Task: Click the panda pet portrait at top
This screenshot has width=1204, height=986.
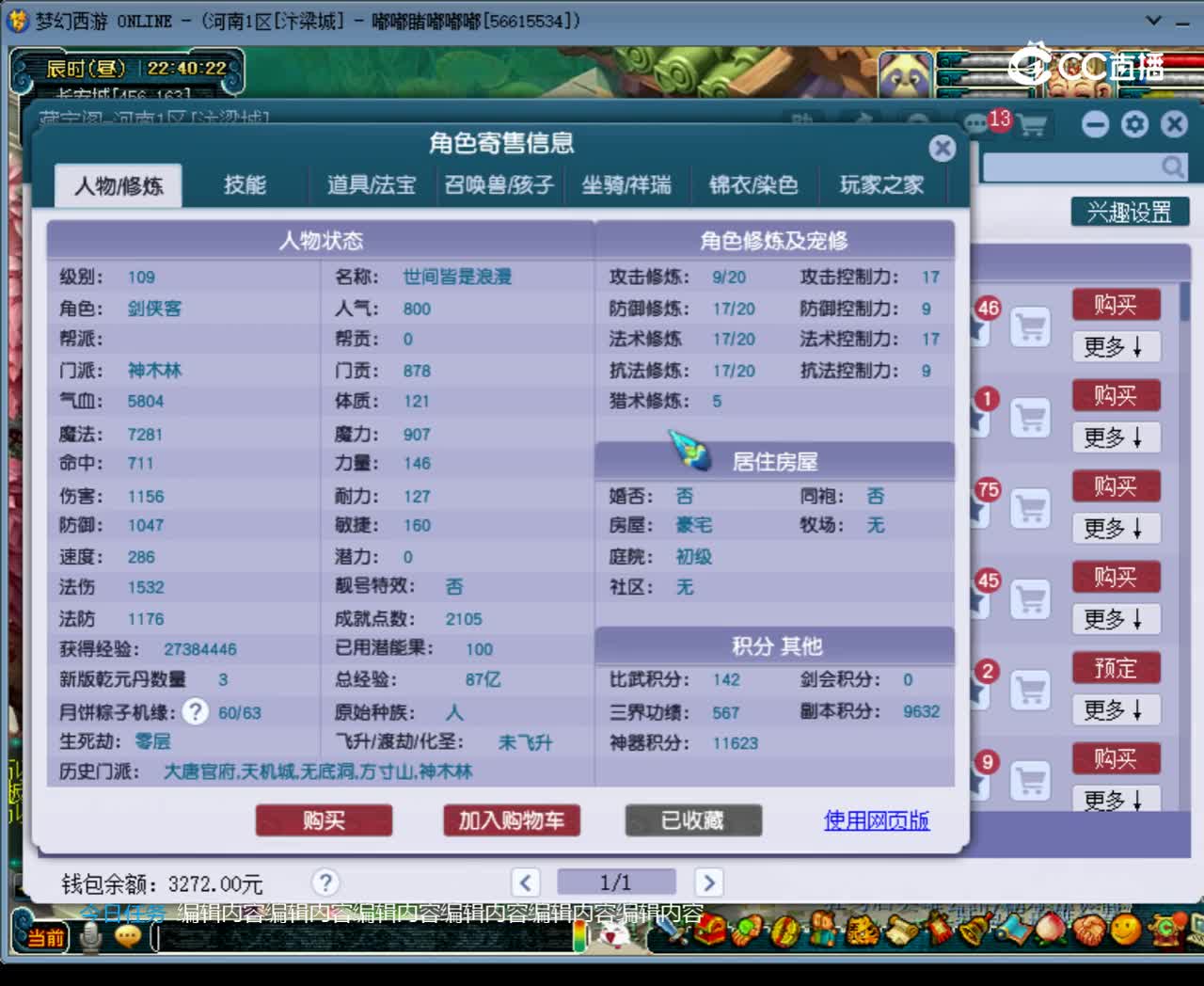Action: [x=906, y=75]
